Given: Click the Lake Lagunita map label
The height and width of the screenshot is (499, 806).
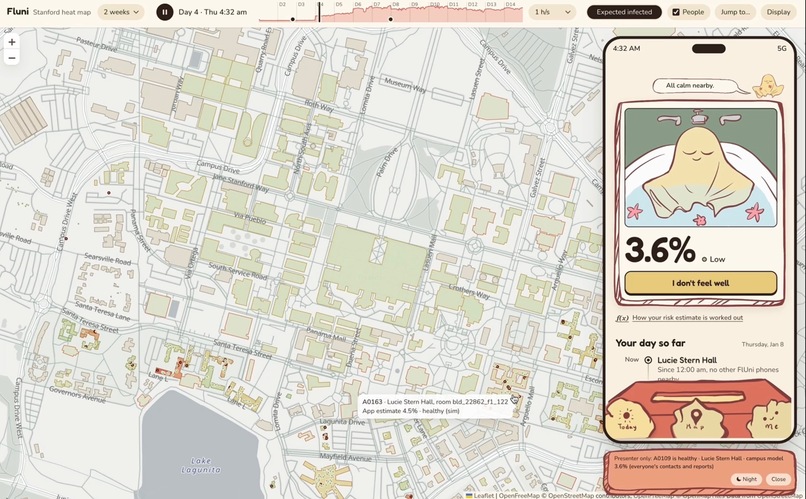Looking at the screenshot, I should (201, 466).
